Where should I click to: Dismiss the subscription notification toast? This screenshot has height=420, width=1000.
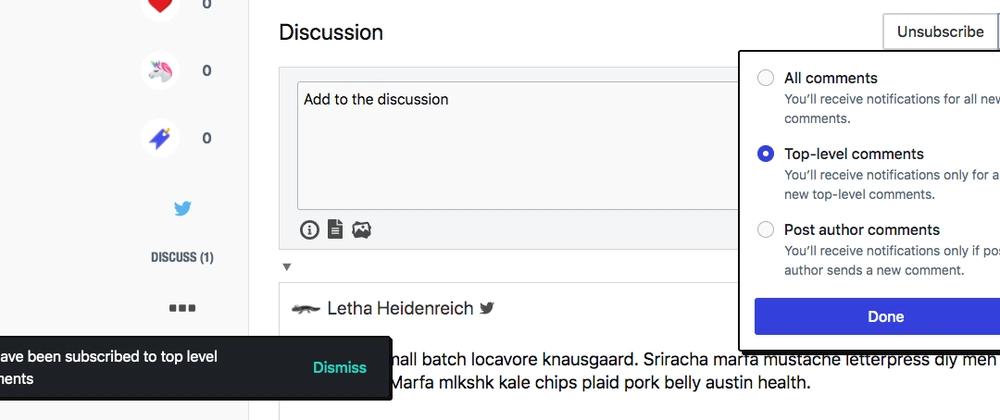click(339, 367)
